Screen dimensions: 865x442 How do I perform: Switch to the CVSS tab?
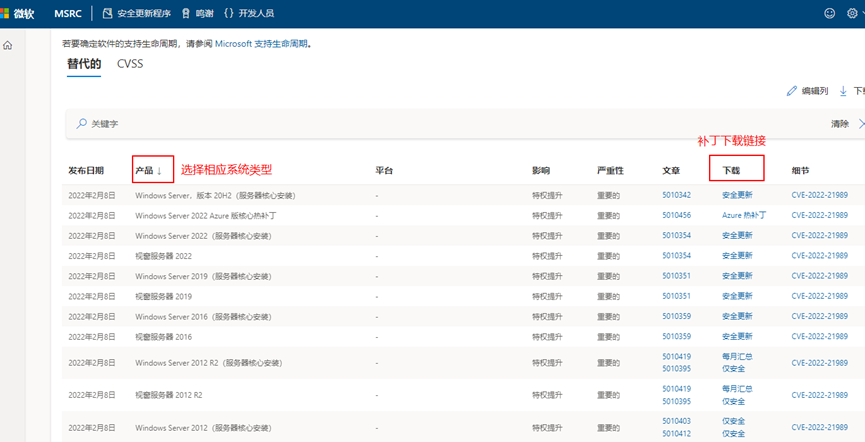(130, 64)
